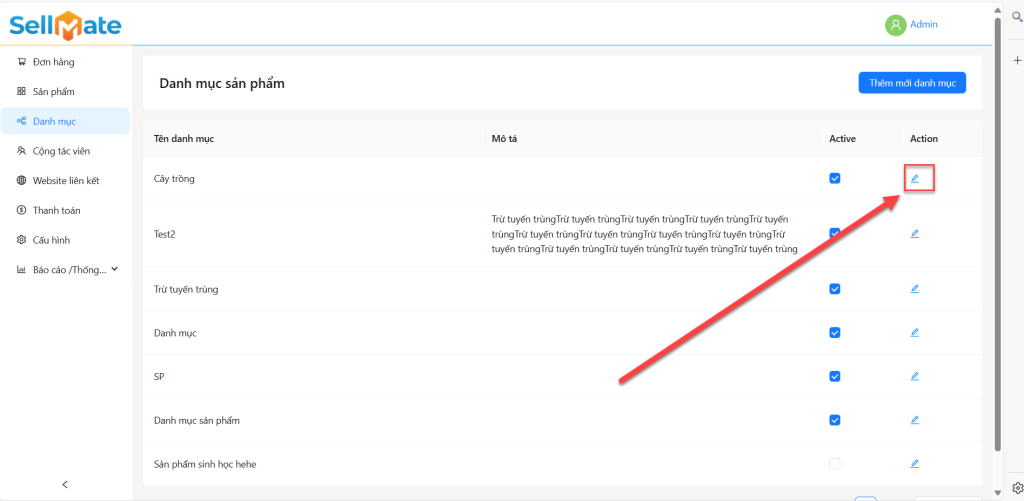Click the edit pencil icon for Cây trồng

click(914, 179)
